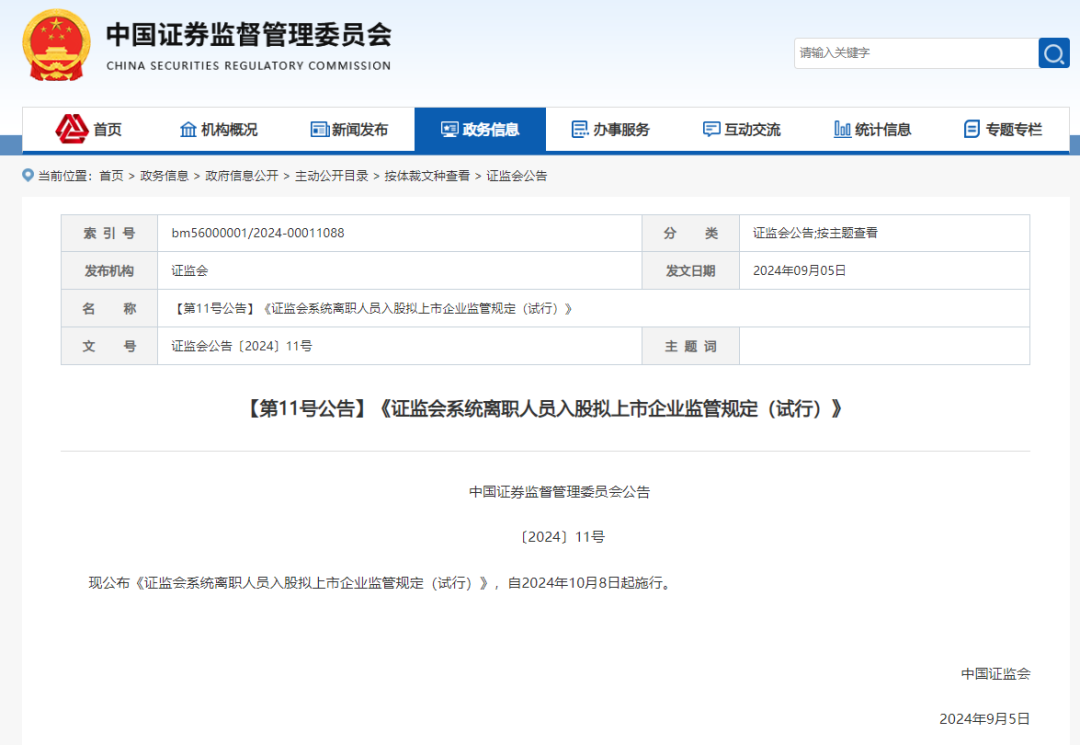Click the 办事服务 document icon
The image size is (1080, 745).
click(580, 129)
